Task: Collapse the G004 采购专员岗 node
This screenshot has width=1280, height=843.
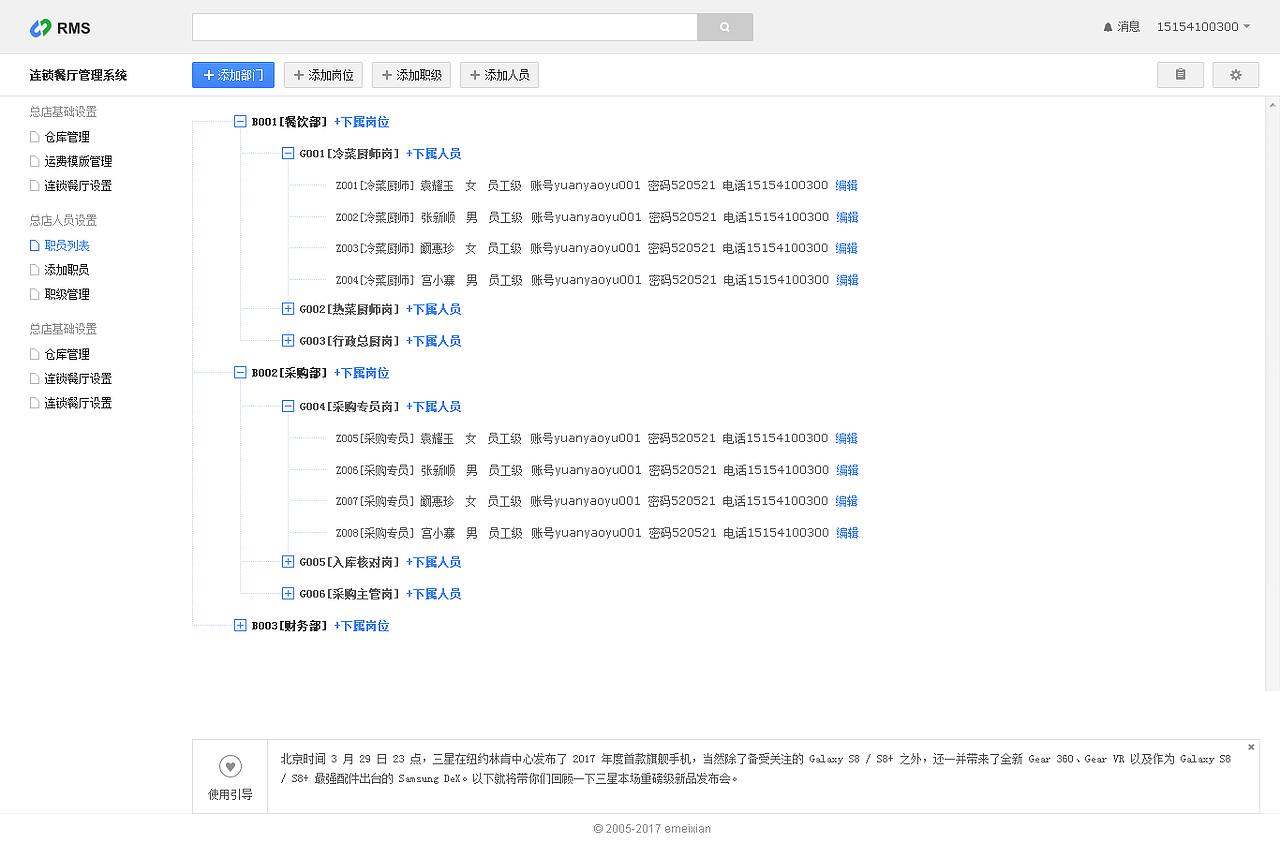Action: [x=288, y=407]
